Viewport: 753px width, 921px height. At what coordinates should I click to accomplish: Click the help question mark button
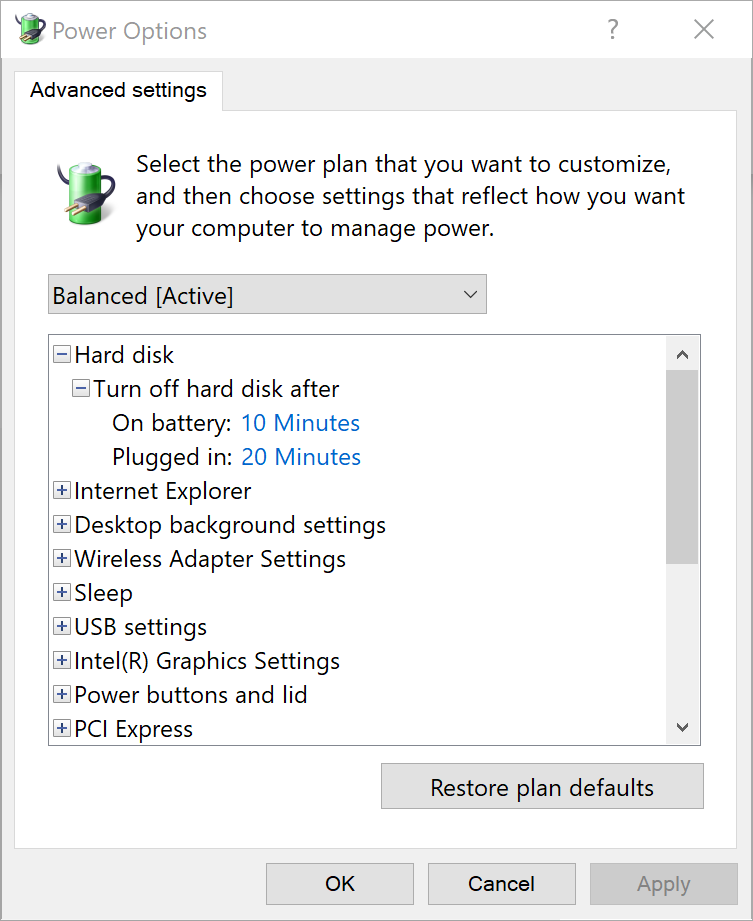(x=613, y=30)
